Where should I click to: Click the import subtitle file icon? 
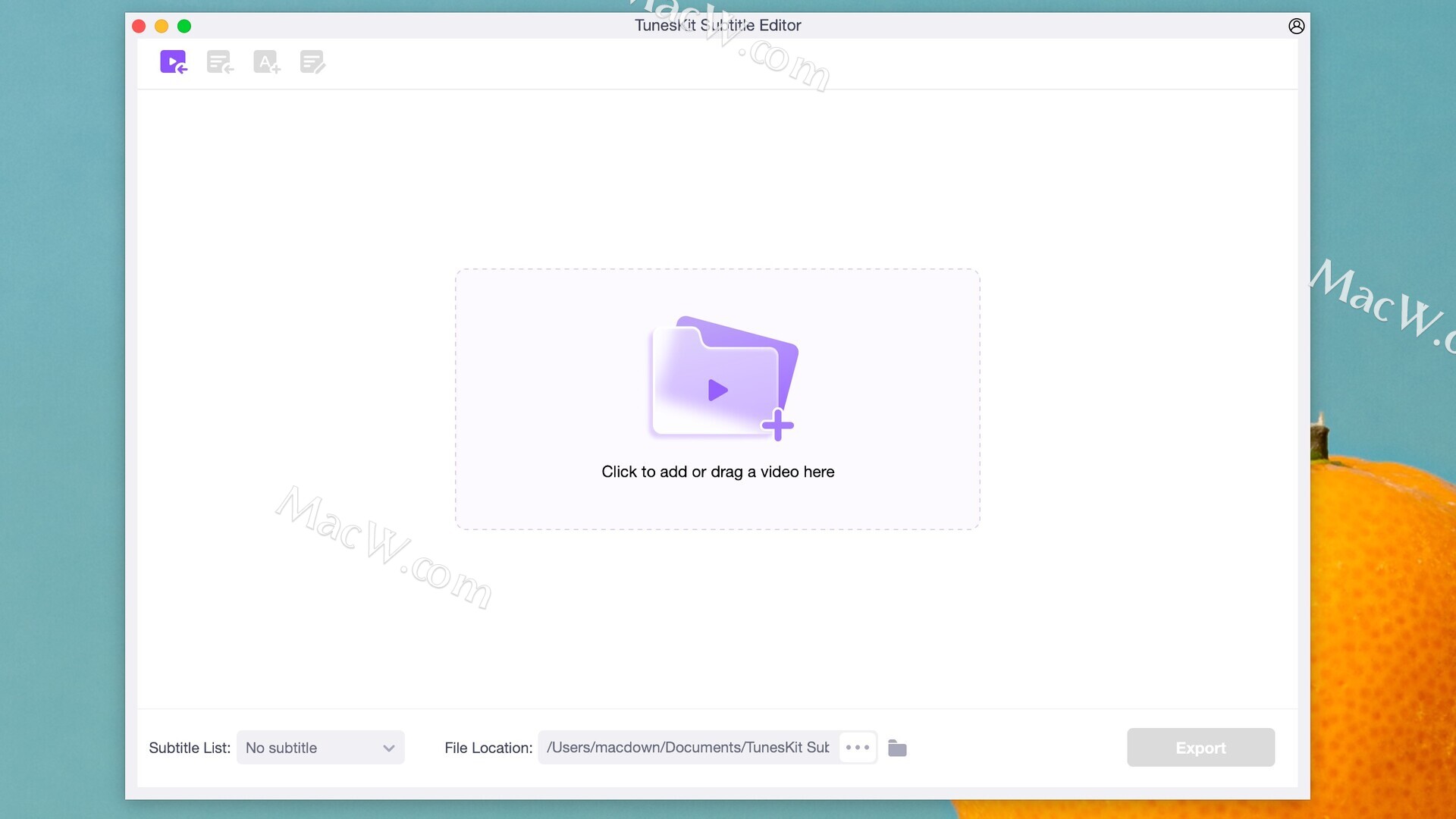coord(220,62)
